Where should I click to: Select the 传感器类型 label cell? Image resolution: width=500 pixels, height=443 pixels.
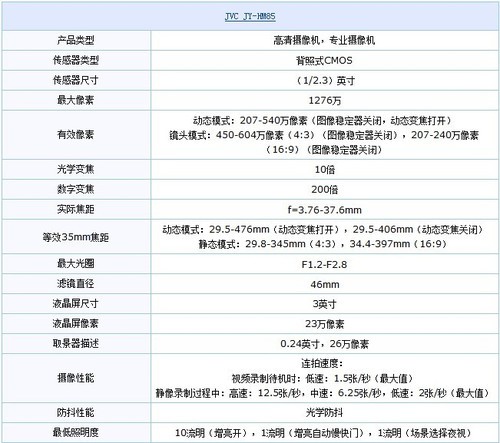coord(76,60)
